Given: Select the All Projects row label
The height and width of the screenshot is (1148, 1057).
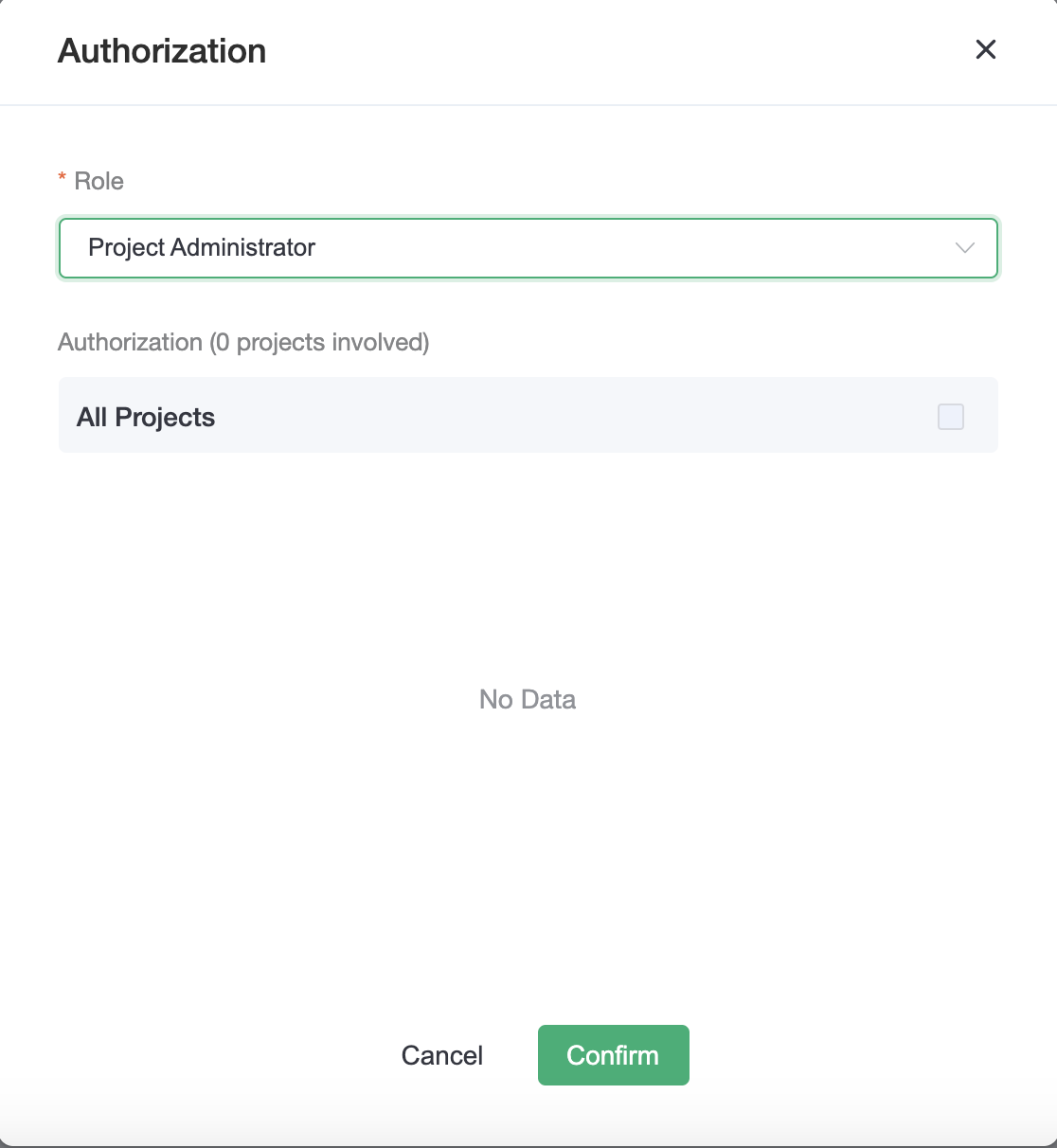Looking at the screenshot, I should [x=146, y=417].
